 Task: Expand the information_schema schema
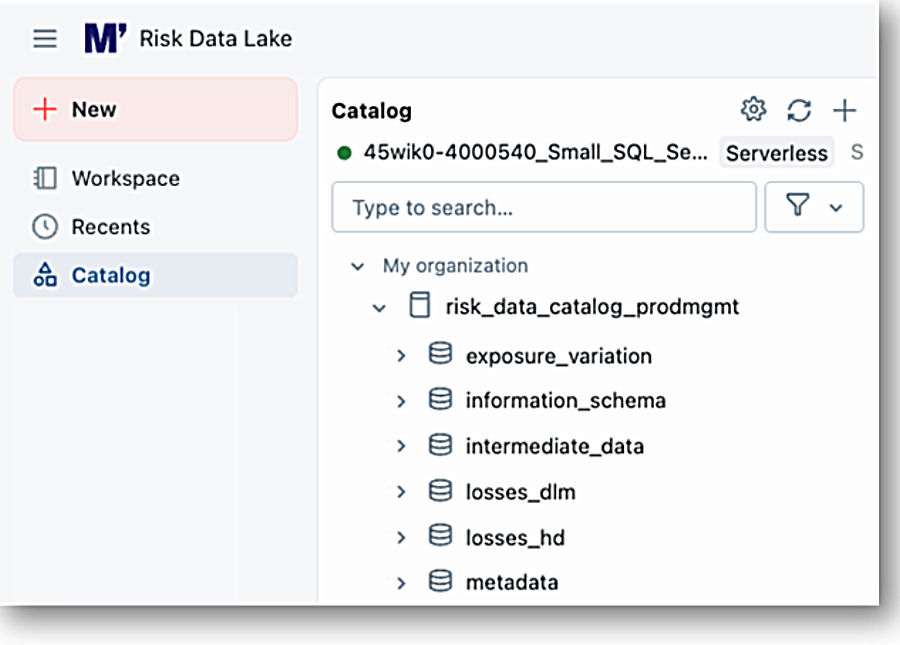pyautogui.click(x=401, y=401)
